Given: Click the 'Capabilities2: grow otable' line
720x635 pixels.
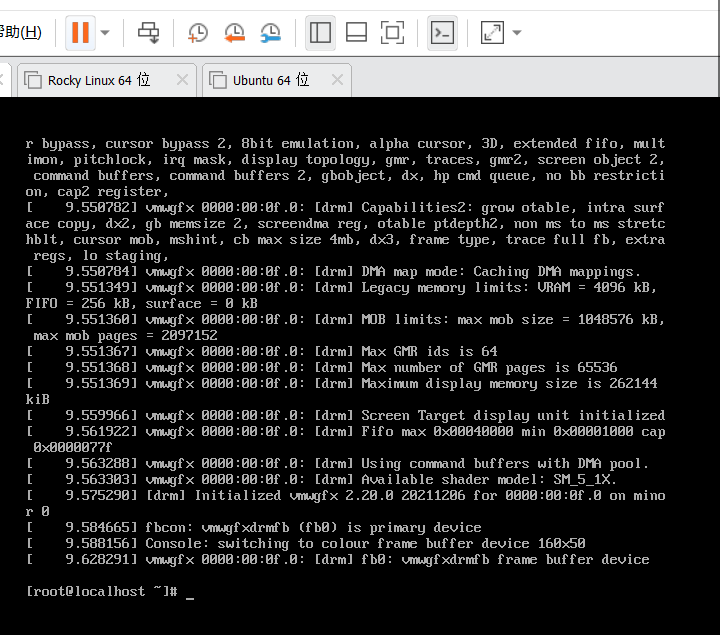Looking at the screenshot, I should (345, 231).
